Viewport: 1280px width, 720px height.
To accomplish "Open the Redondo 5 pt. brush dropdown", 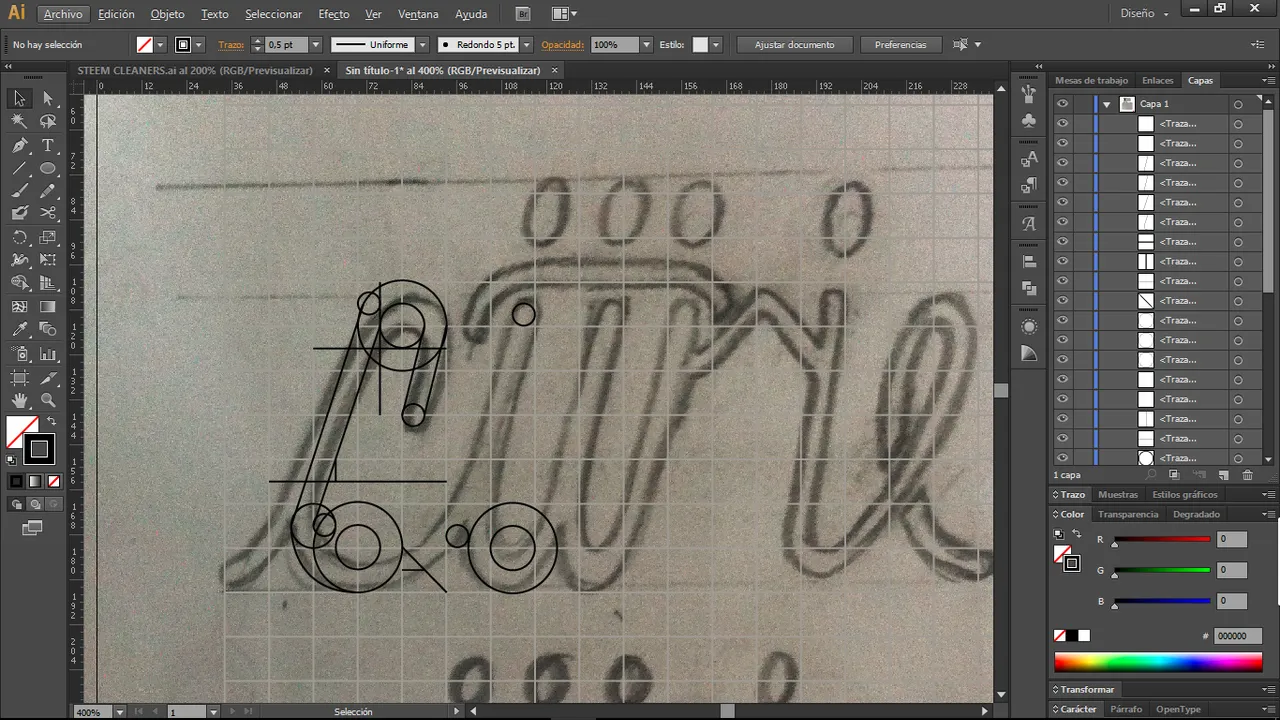I will tap(527, 45).
